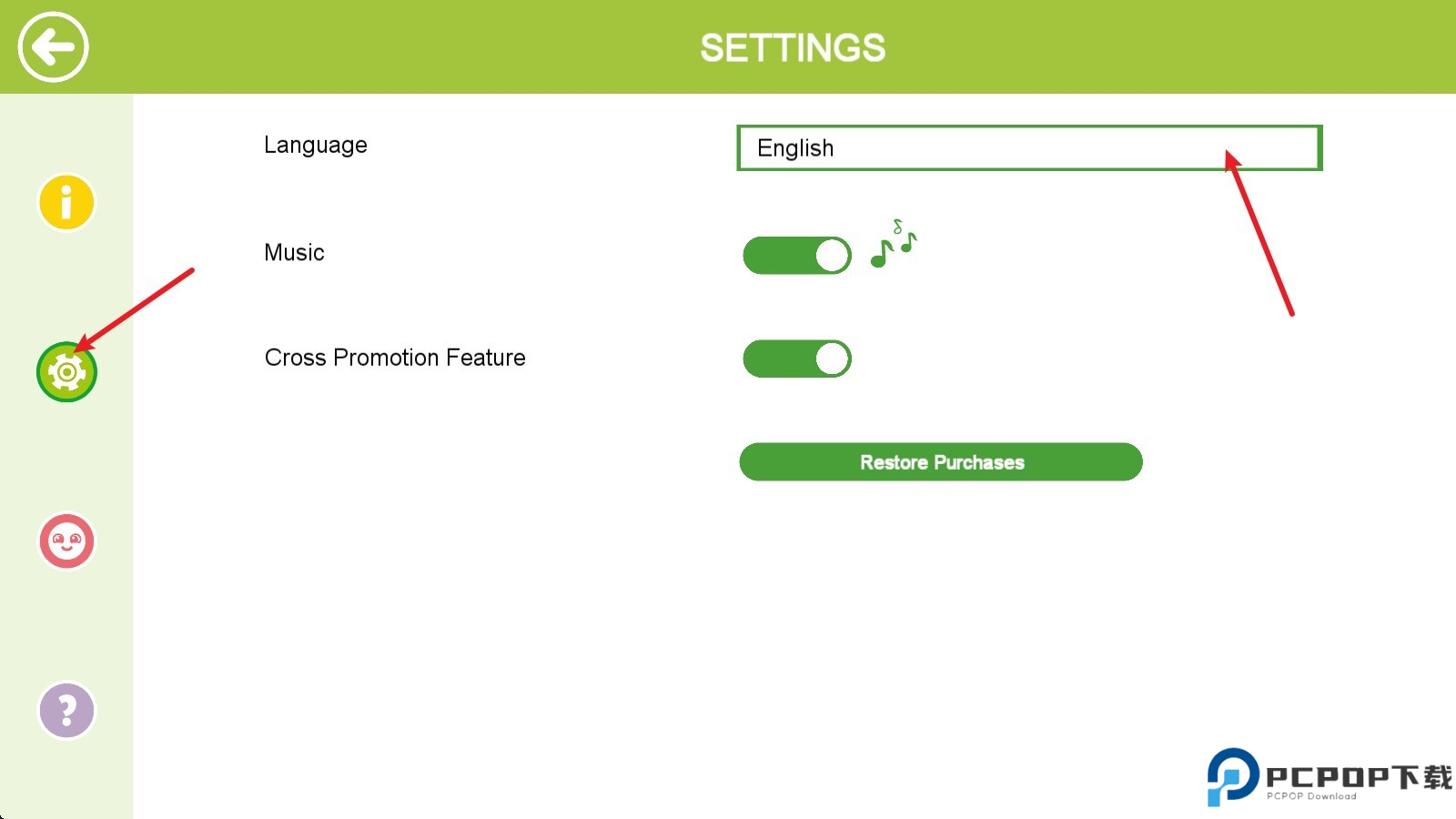Viewport: 1456px width, 819px height.
Task: Click the white knob on the Music switch
Action: click(832, 256)
